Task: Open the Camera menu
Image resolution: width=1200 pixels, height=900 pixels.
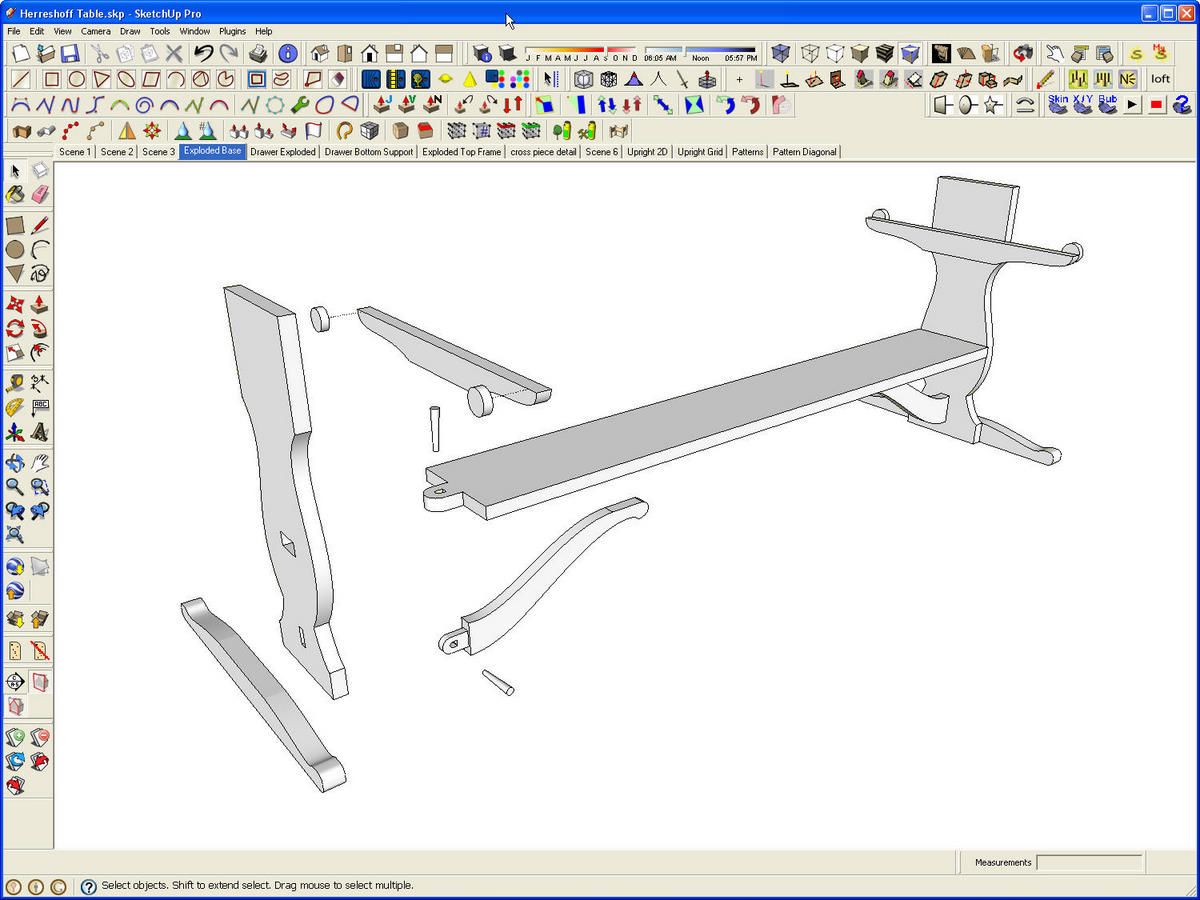Action: pos(96,31)
